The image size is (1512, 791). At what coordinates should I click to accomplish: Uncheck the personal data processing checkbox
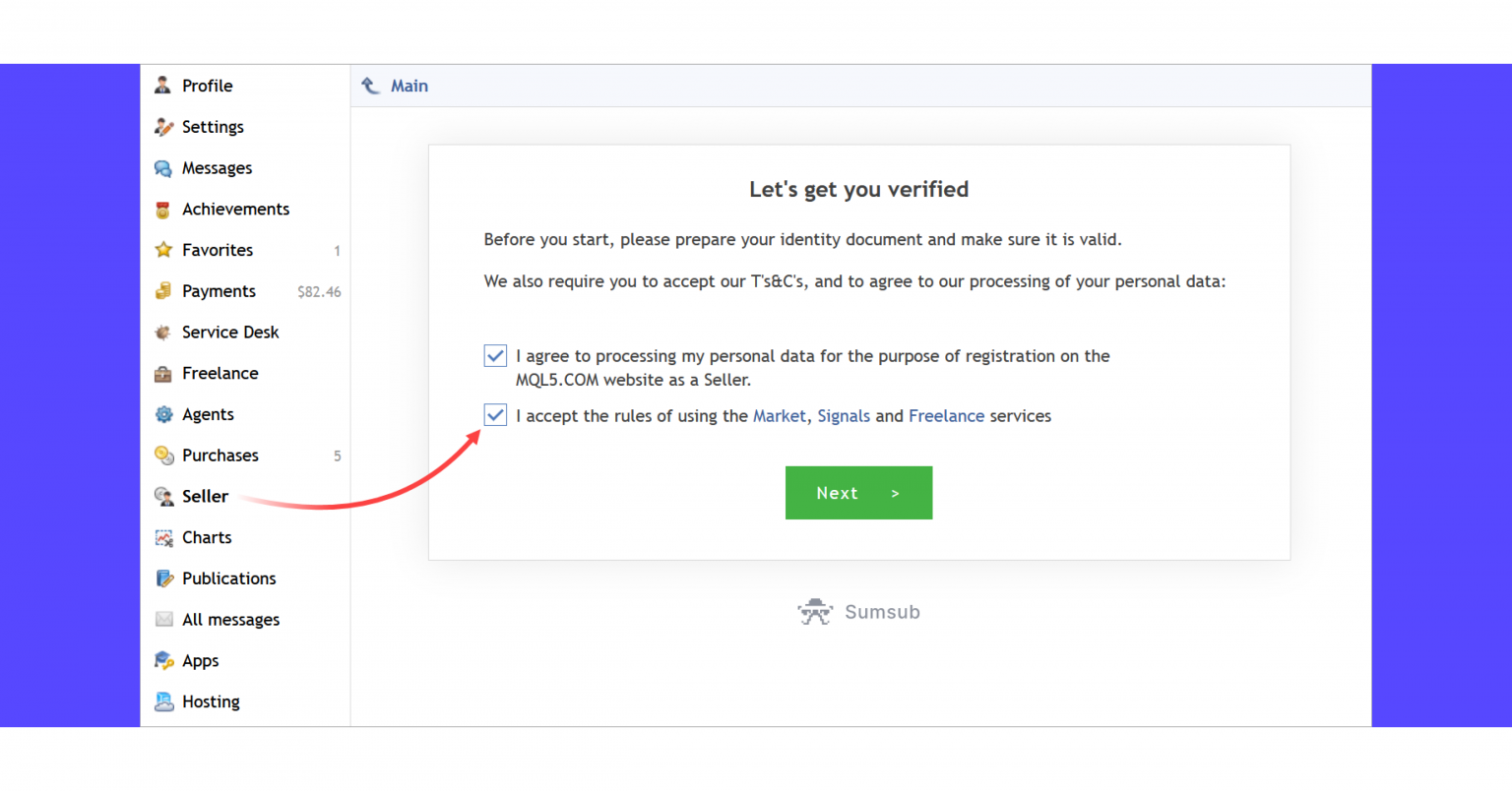coord(495,356)
